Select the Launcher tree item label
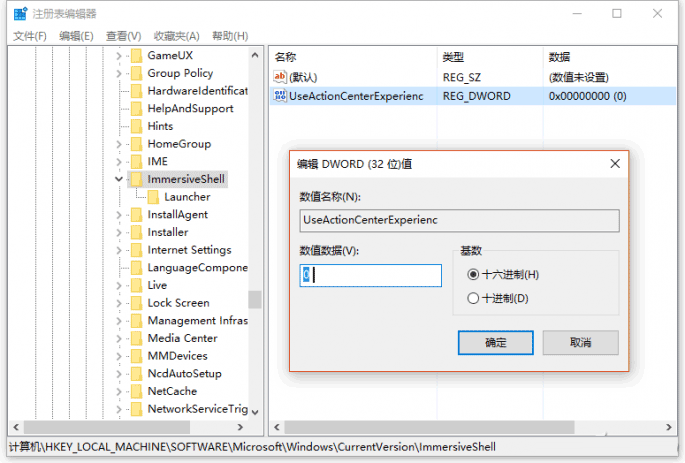Viewport: 685px width, 463px height. pyautogui.click(x=187, y=197)
